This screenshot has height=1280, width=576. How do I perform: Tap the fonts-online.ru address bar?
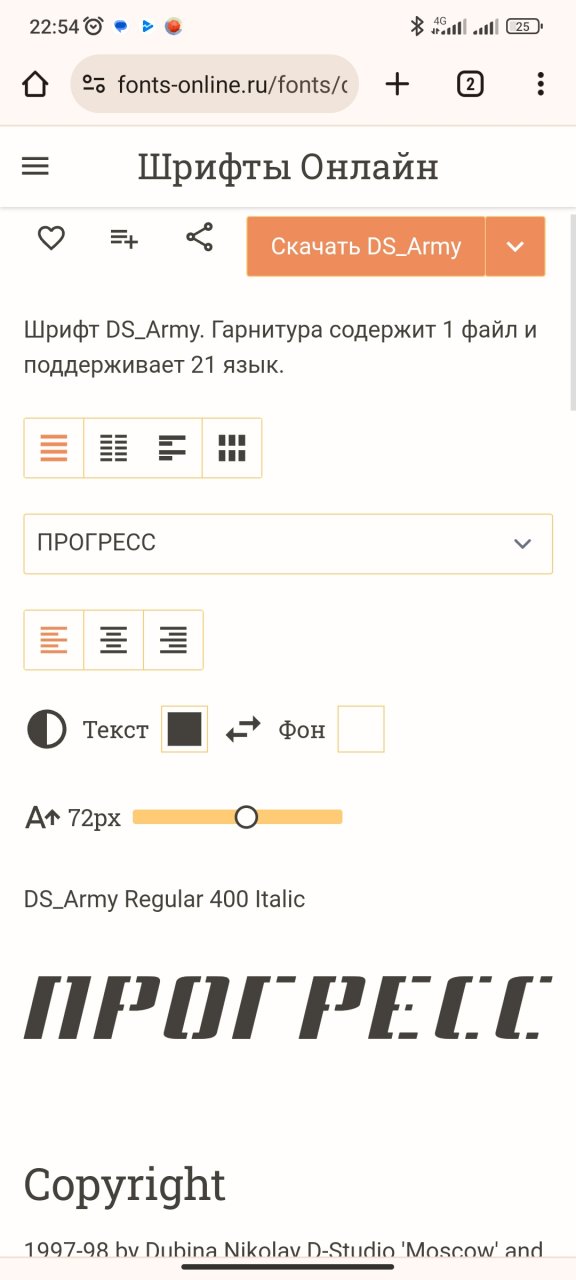(x=214, y=84)
